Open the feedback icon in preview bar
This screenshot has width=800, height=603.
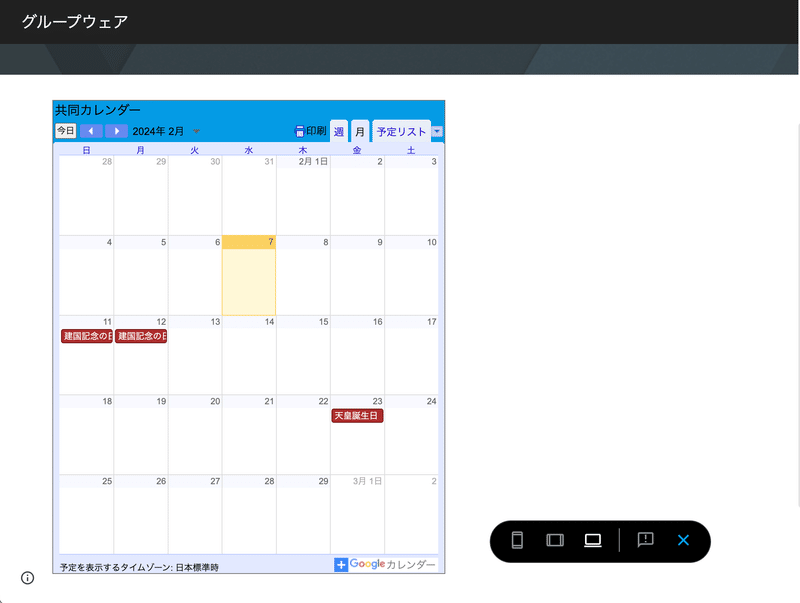click(x=645, y=540)
